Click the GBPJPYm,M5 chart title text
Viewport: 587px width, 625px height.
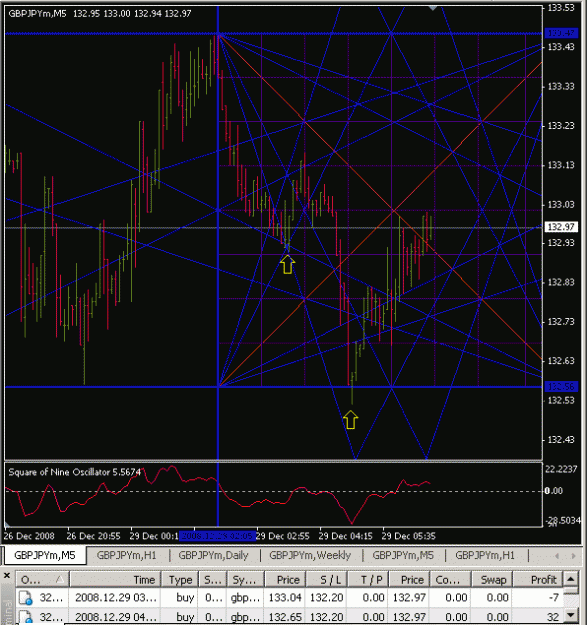click(37, 14)
